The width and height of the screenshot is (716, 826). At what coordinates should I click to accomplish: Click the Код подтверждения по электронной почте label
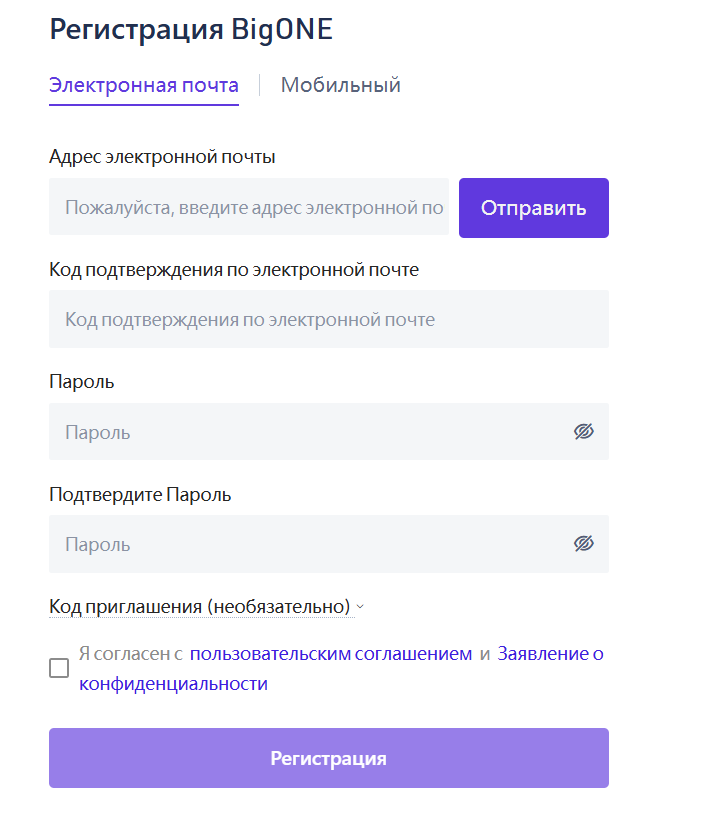(x=234, y=269)
